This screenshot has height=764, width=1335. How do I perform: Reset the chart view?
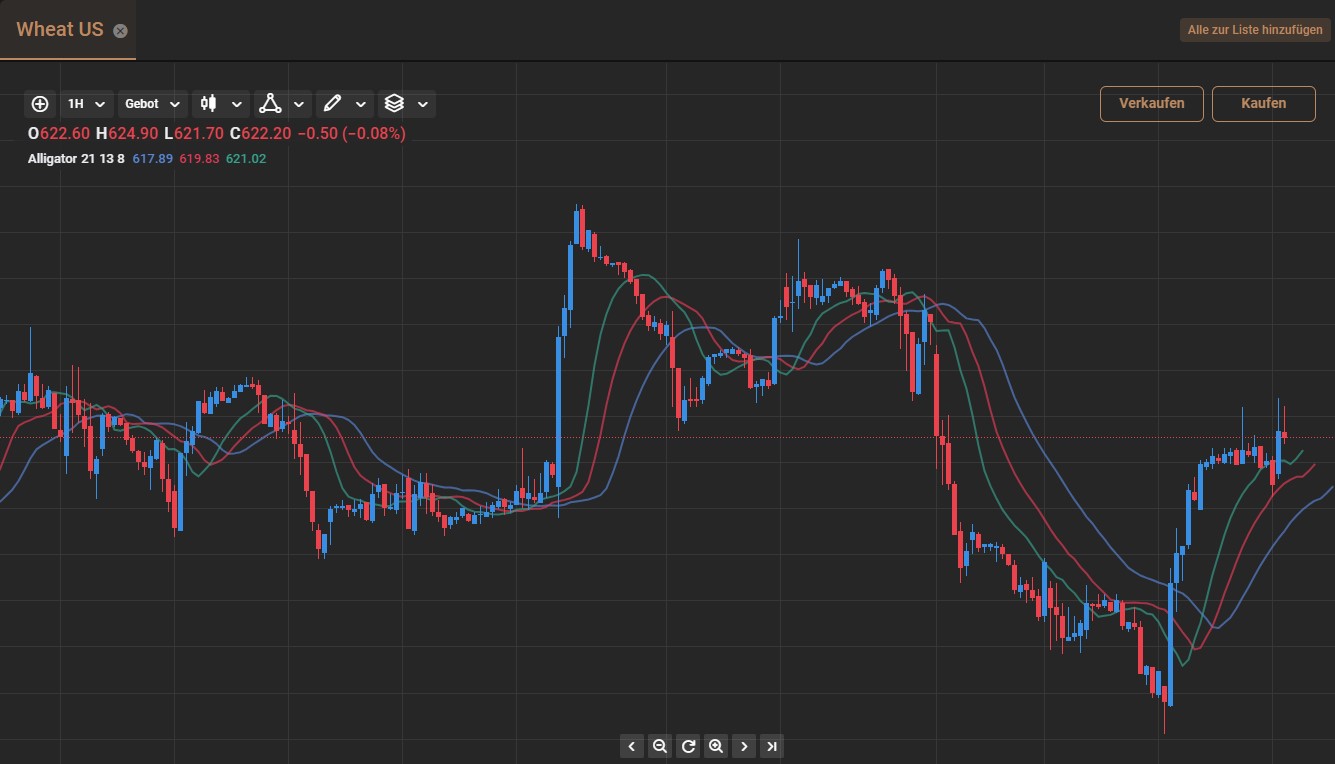(688, 746)
